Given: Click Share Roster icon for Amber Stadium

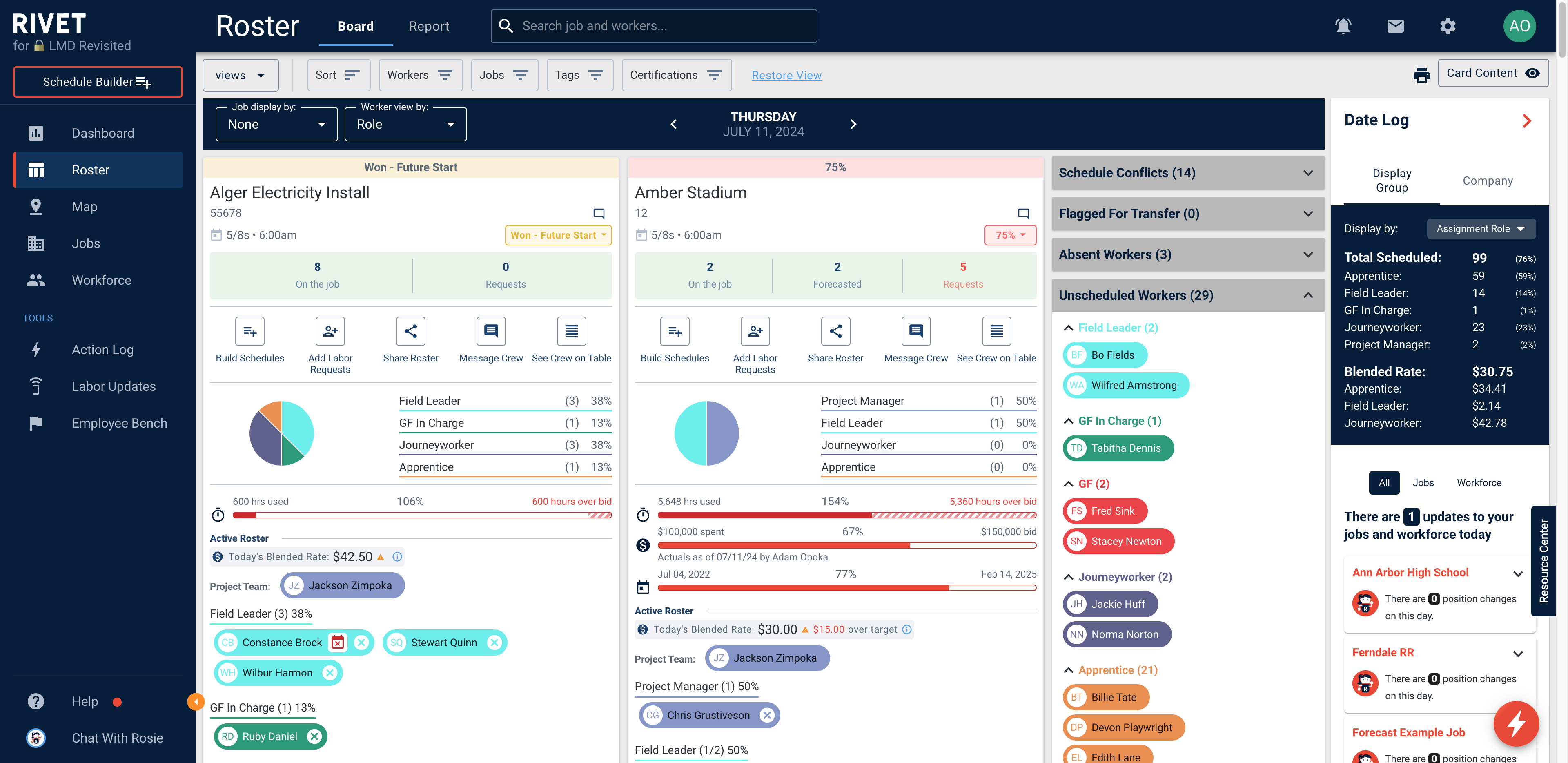Looking at the screenshot, I should 835,331.
